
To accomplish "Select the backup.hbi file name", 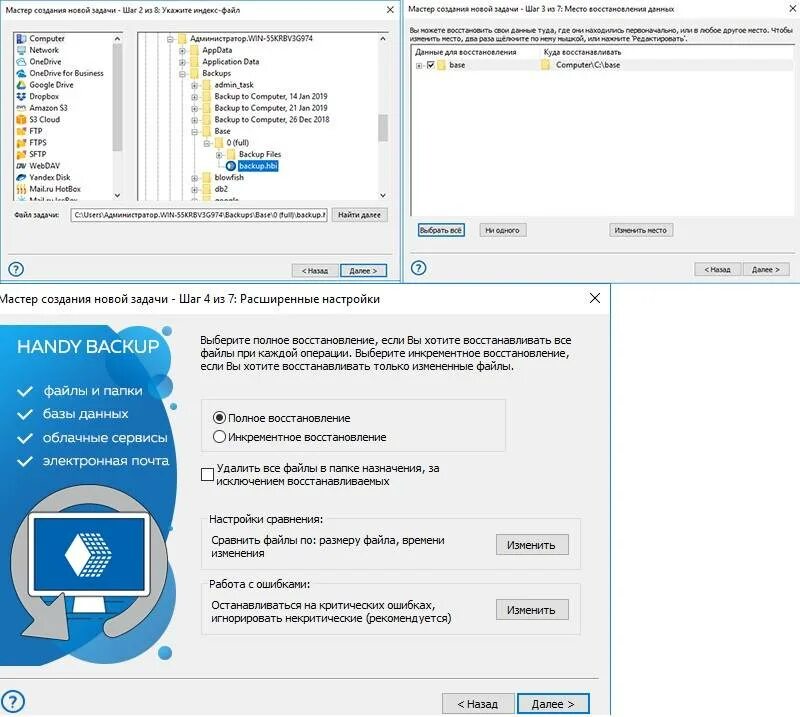I will (x=258, y=166).
